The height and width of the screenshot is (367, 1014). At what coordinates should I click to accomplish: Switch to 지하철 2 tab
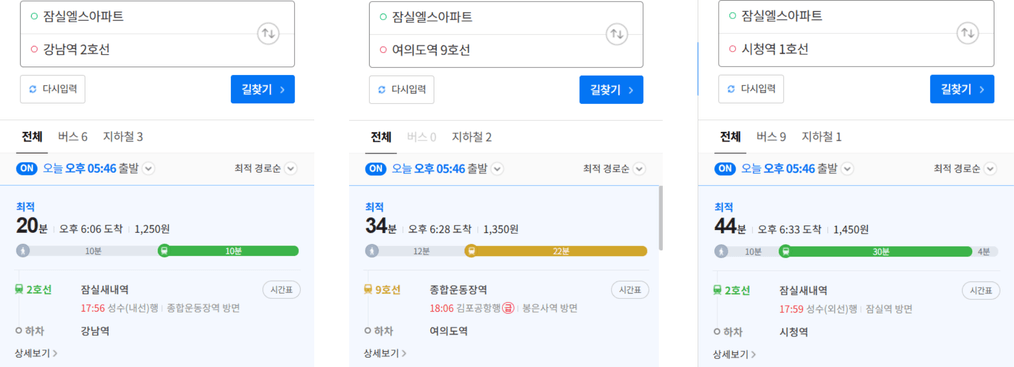[471, 137]
